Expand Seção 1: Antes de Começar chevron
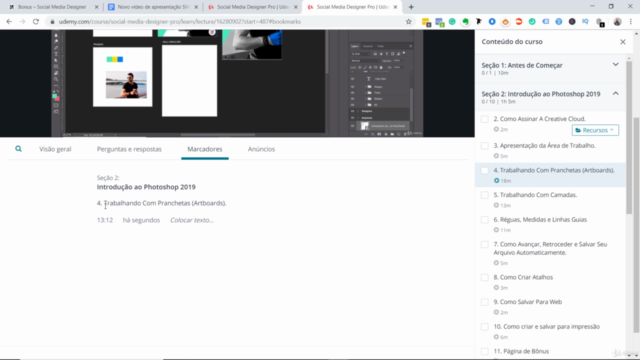 point(616,64)
